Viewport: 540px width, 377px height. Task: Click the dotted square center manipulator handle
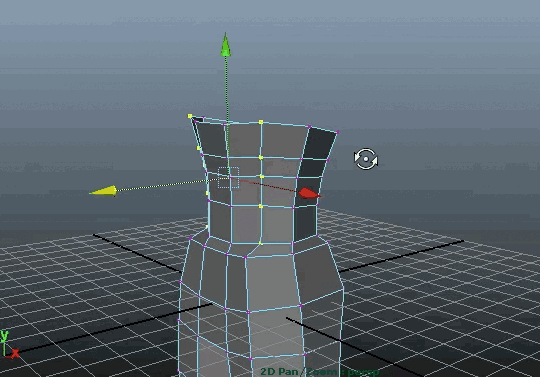(229, 178)
